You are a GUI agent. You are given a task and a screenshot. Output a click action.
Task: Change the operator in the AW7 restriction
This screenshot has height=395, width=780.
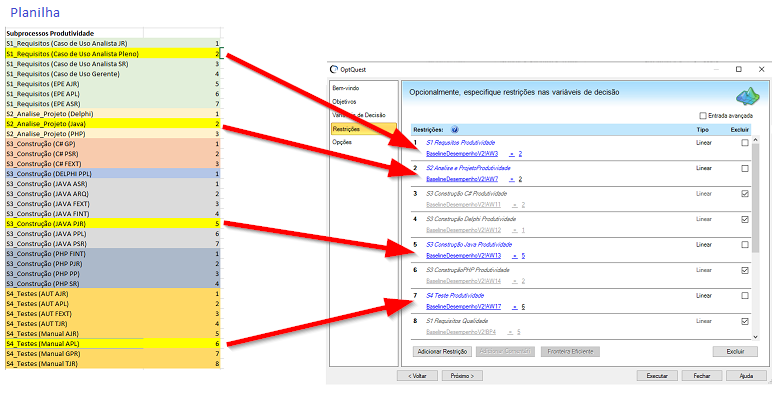pos(512,180)
